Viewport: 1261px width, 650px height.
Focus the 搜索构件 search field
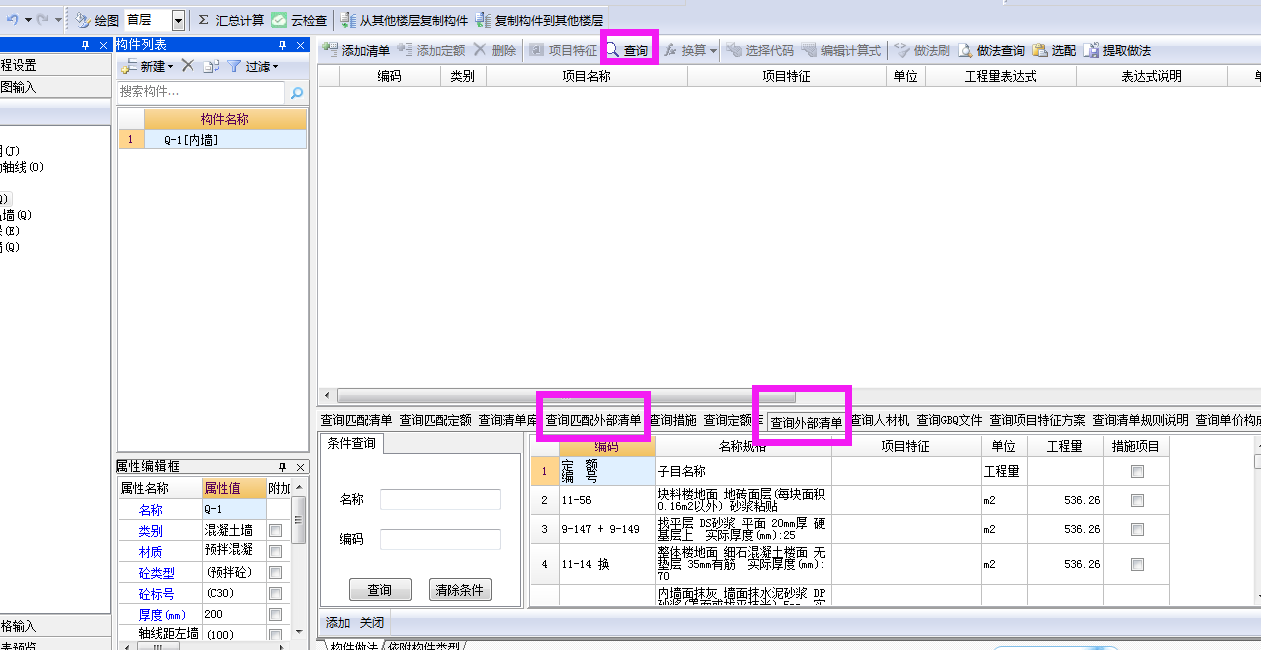coord(201,92)
